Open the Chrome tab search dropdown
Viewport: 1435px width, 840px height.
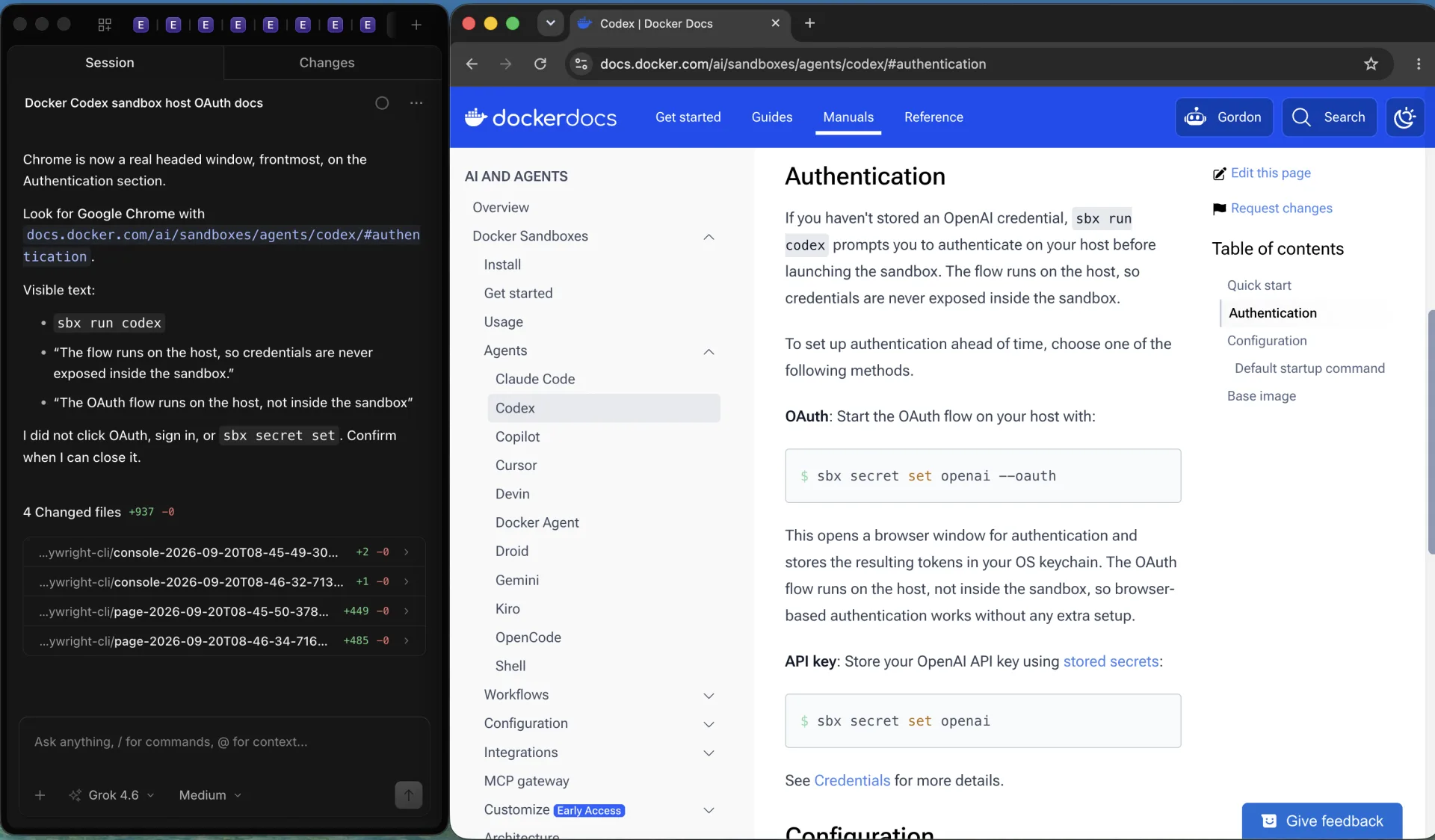coord(551,23)
